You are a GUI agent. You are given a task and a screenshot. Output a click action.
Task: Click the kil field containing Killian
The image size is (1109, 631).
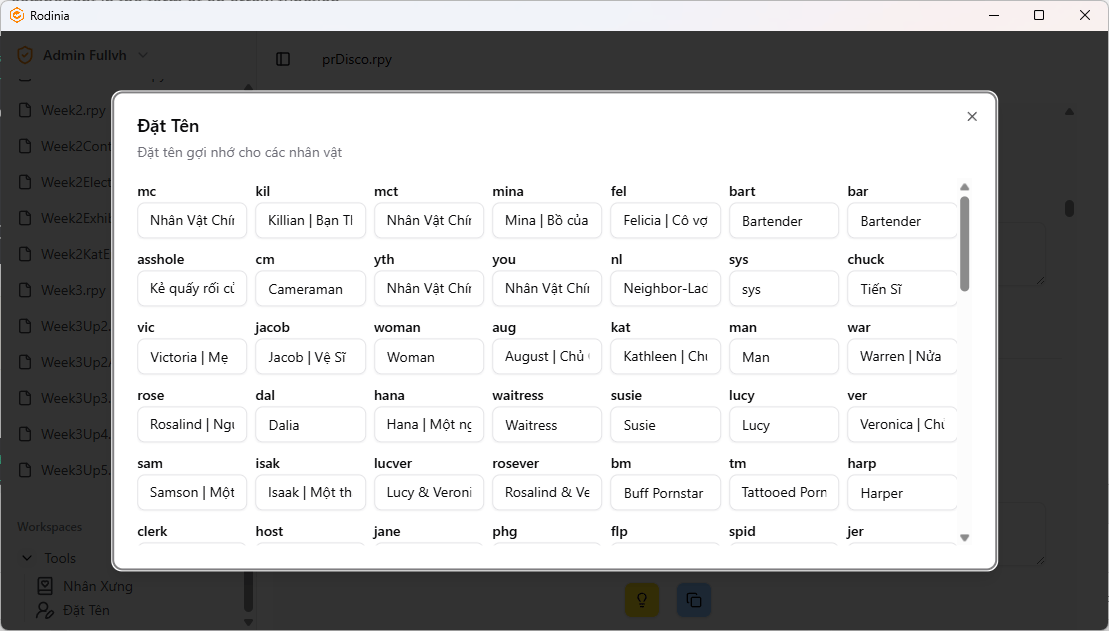(x=310, y=221)
